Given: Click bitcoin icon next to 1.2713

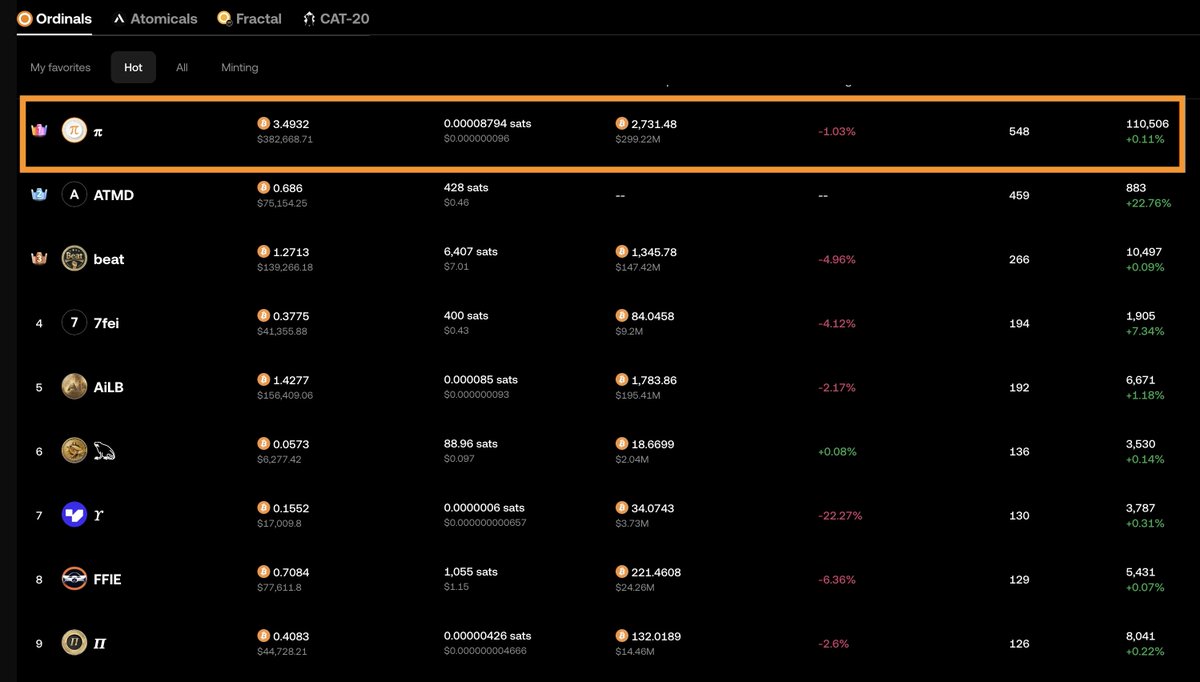Looking at the screenshot, I should [264, 252].
